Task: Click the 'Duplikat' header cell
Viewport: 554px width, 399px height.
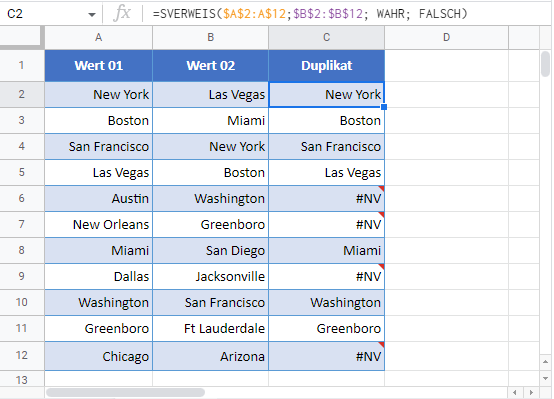Action: click(326, 66)
